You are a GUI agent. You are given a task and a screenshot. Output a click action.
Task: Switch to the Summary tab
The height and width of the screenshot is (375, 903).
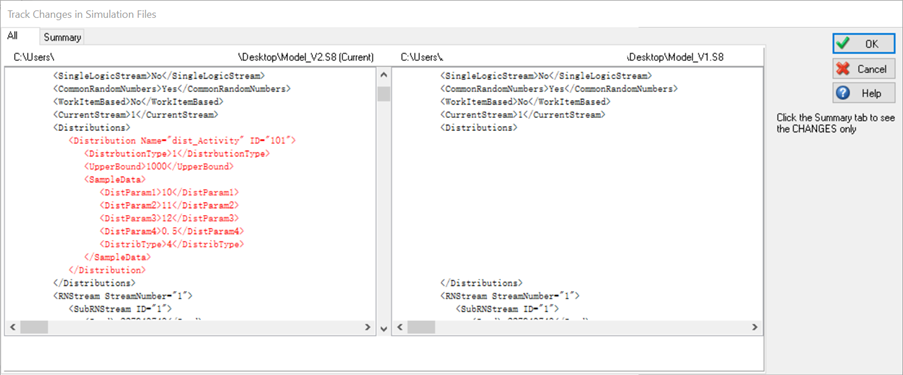pyautogui.click(x=62, y=37)
